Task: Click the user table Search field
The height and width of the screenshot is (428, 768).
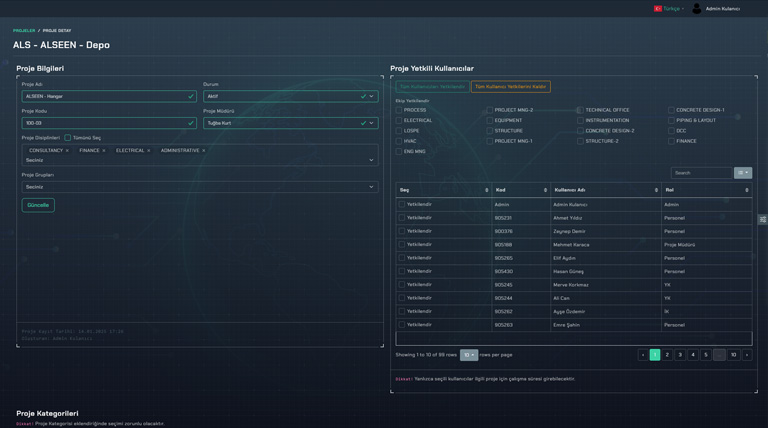Action: [x=700, y=173]
